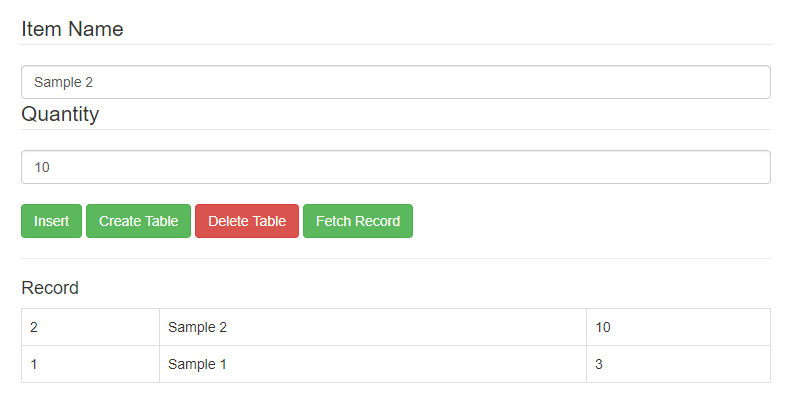792x409 pixels.
Task: Select the quantity cell showing 3
Action: click(x=677, y=364)
